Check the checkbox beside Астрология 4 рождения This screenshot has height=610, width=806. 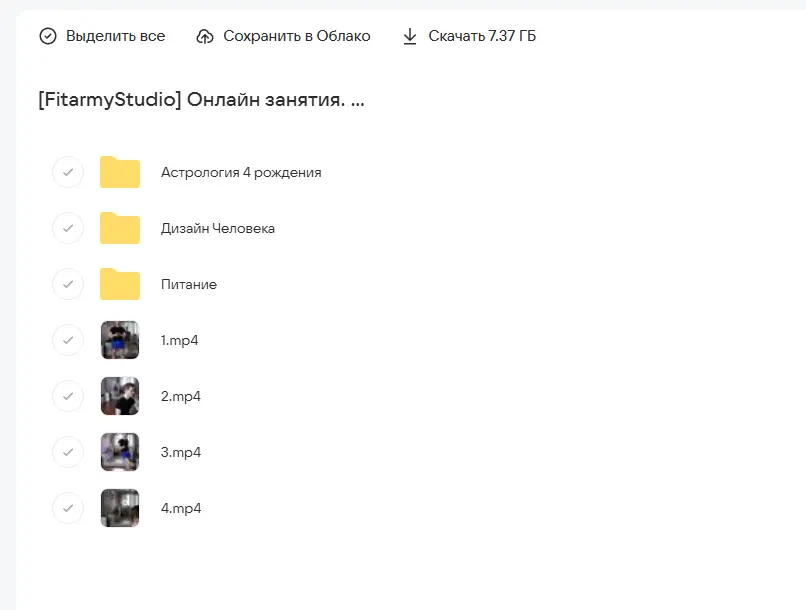(67, 172)
